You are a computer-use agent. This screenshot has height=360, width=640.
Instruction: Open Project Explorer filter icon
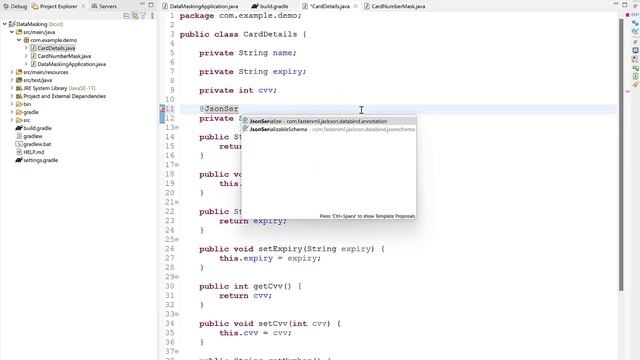click(x=143, y=16)
